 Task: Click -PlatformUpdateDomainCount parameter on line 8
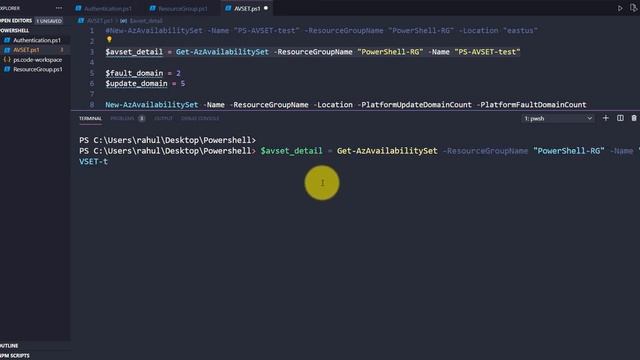tap(415, 104)
